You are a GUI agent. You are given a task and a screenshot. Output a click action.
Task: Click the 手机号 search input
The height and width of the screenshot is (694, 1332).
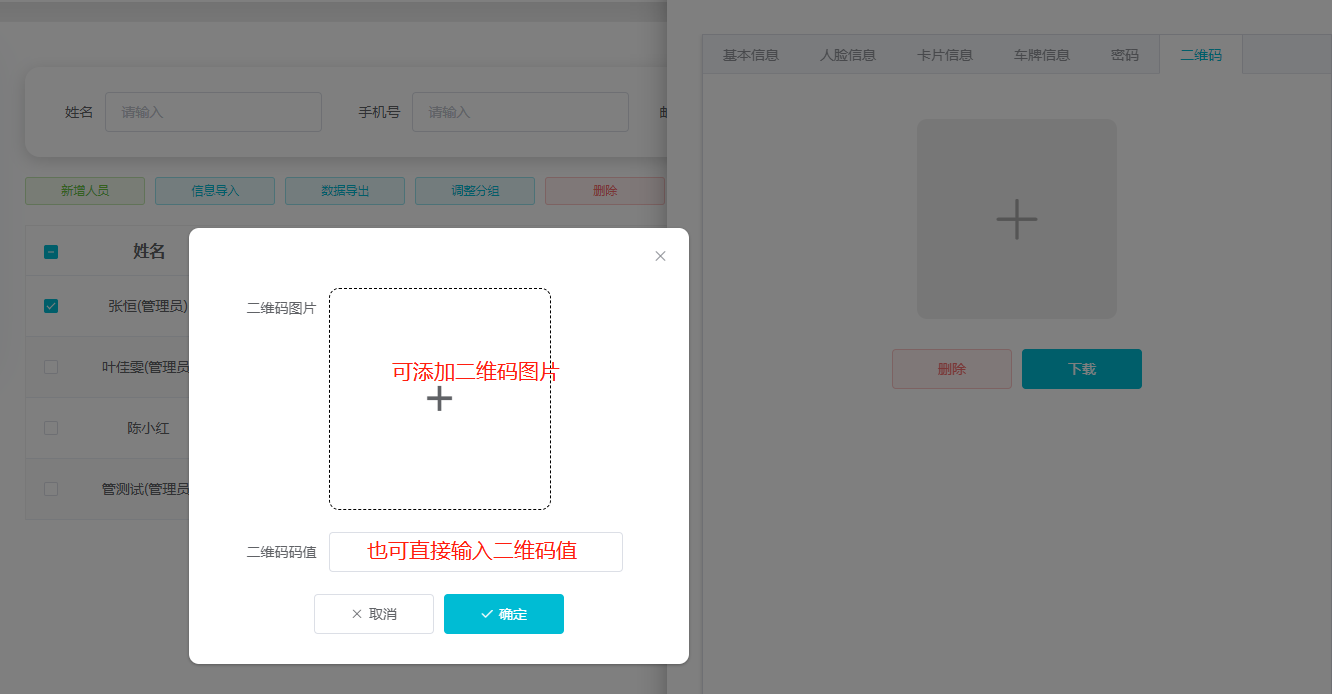(520, 112)
